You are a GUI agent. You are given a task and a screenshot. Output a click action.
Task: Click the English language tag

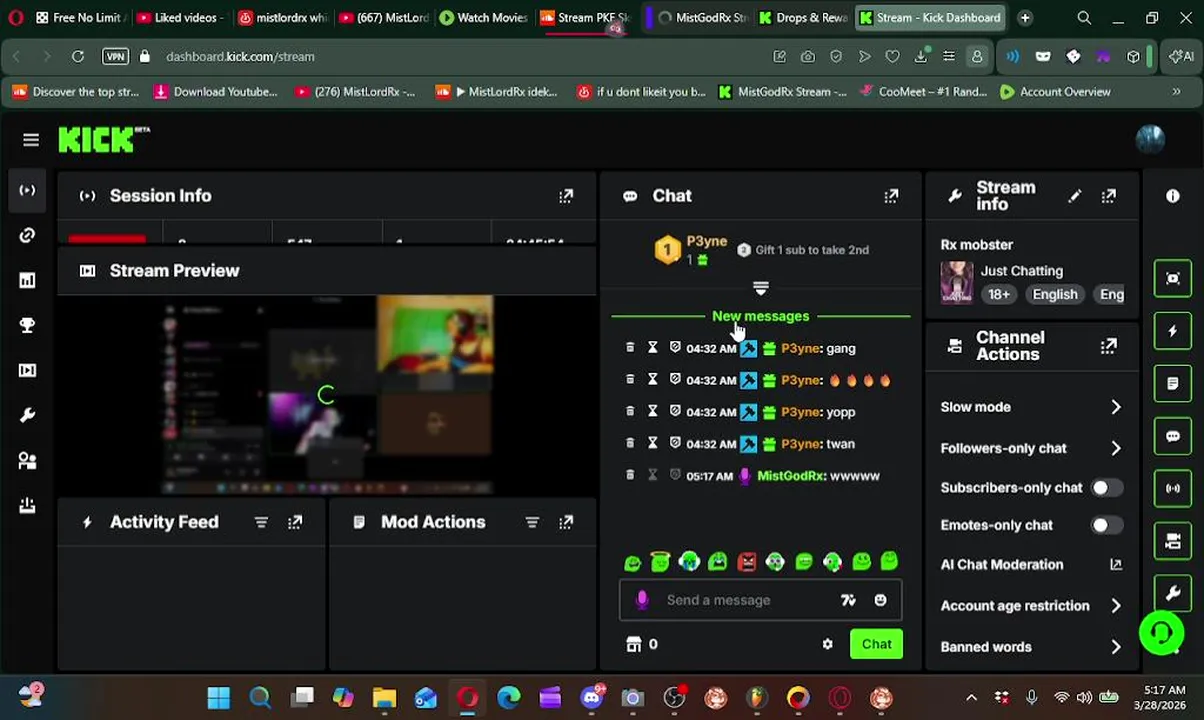[x=1055, y=294]
